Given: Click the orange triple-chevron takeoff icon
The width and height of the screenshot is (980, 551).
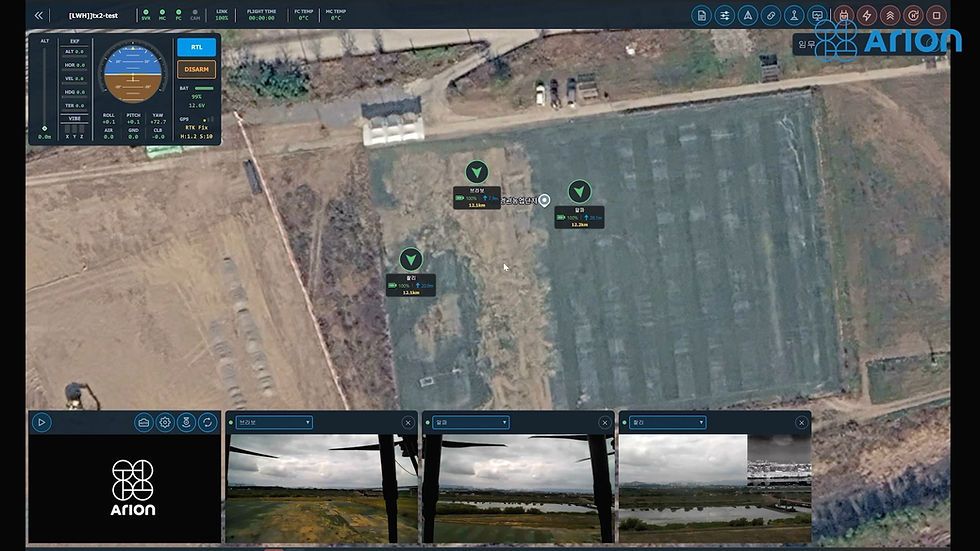Looking at the screenshot, I should click(890, 16).
